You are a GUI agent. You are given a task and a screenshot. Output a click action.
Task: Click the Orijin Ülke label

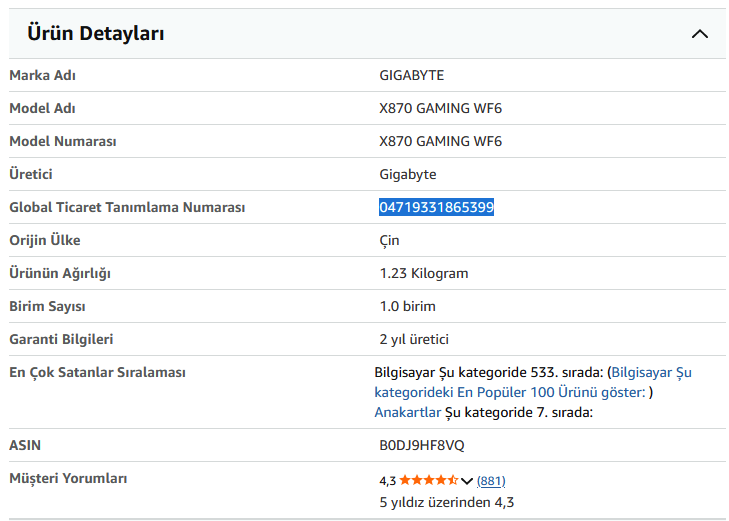click(x=45, y=240)
